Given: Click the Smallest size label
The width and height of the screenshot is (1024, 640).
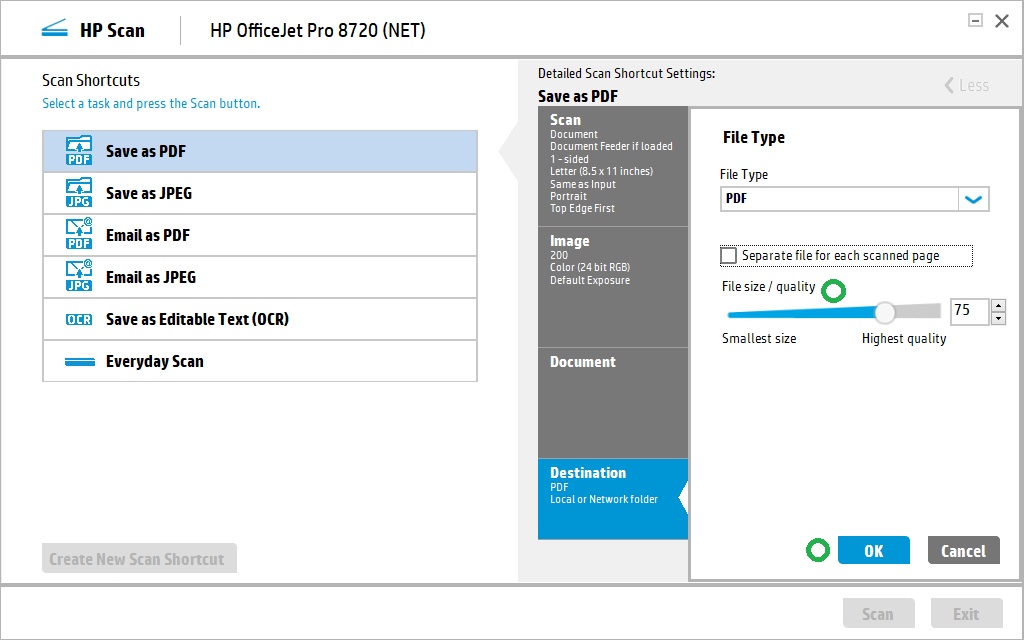Looking at the screenshot, I should pos(759,338).
